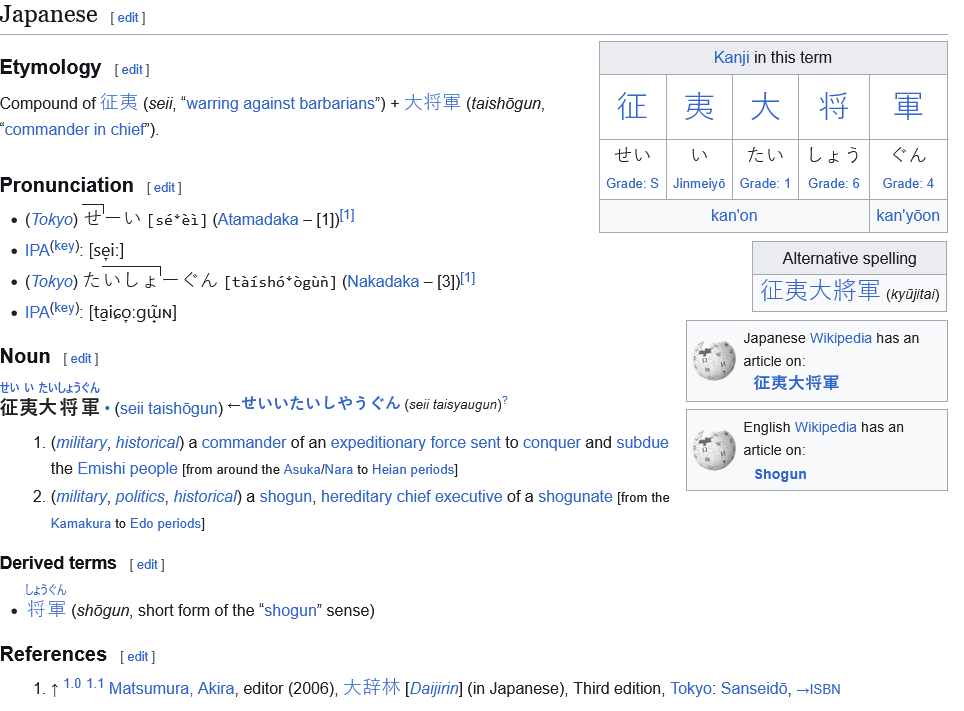Edit the References section
Screen dimensions: 964x711
138,657
